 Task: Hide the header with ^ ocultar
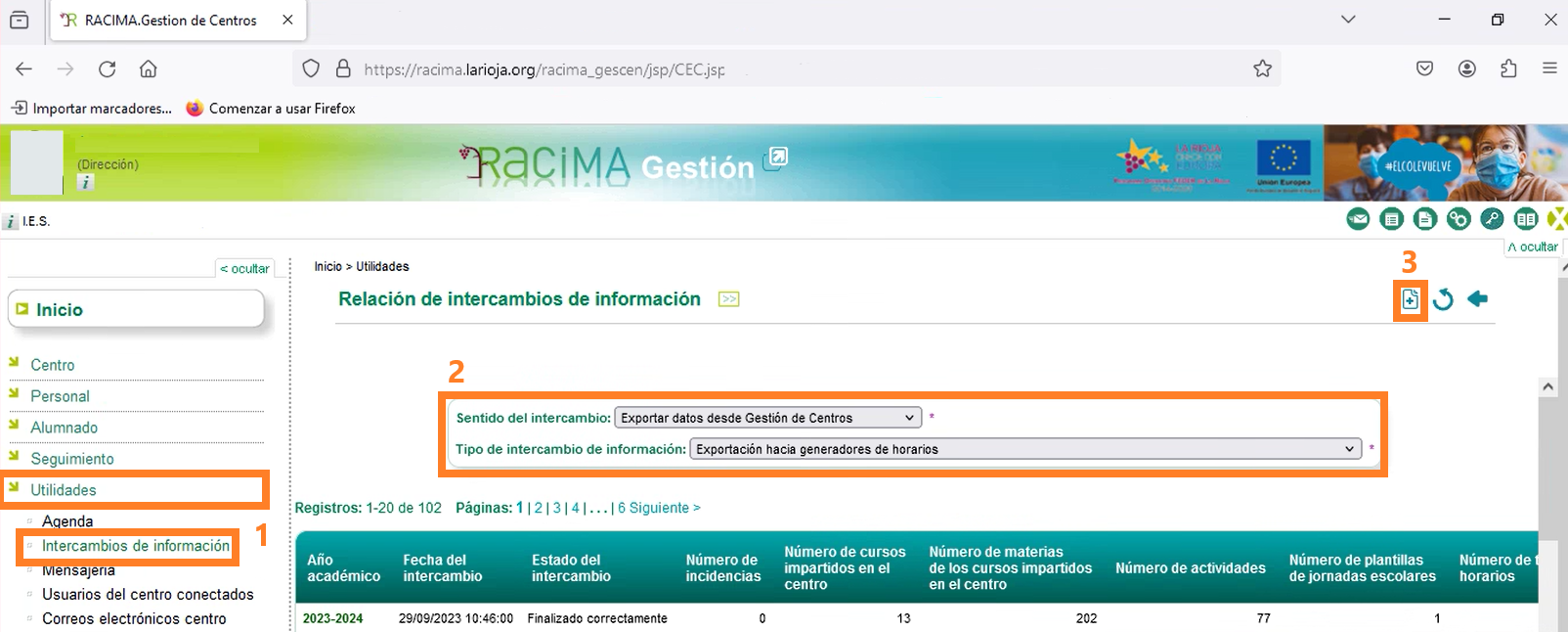(x=1532, y=248)
